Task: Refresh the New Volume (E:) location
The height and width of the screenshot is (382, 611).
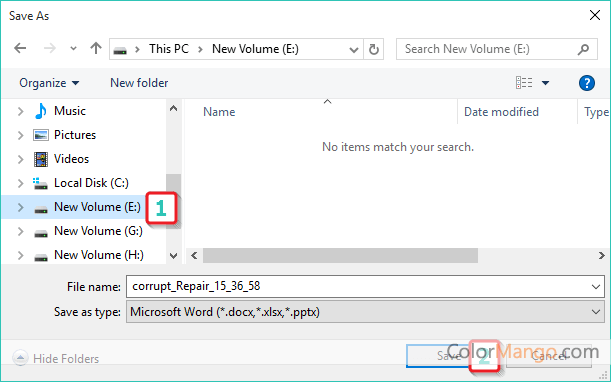Action: (374, 49)
